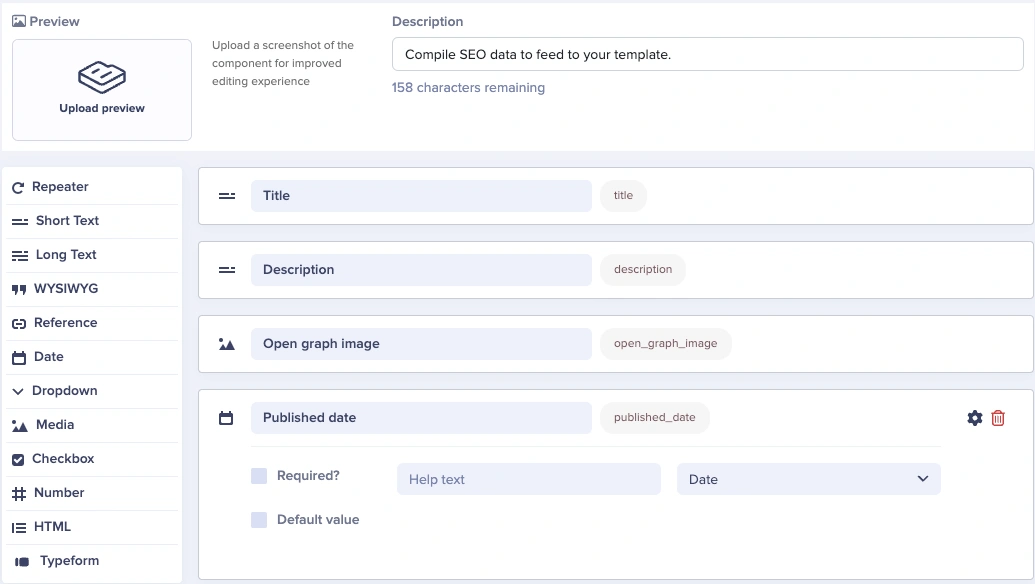Screen dimensions: 1035x584
Task: Choose Reference from the field type list
Action: click(65, 323)
